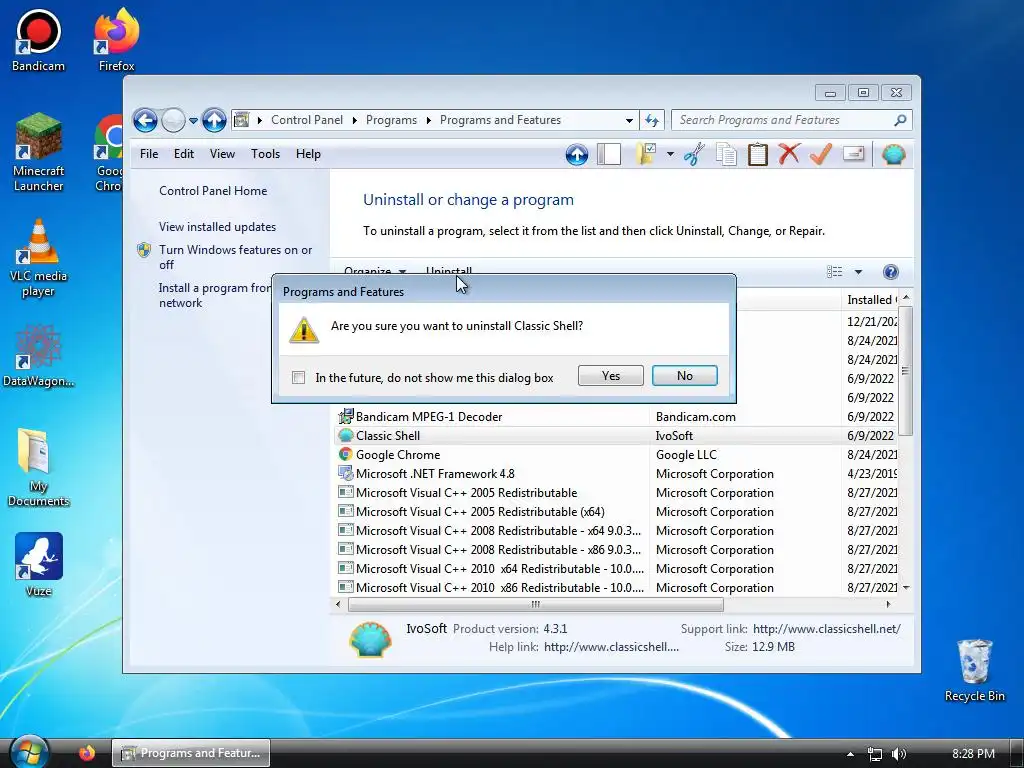Open View installed updates link
Viewport: 1024px width, 768px height.
tap(217, 227)
